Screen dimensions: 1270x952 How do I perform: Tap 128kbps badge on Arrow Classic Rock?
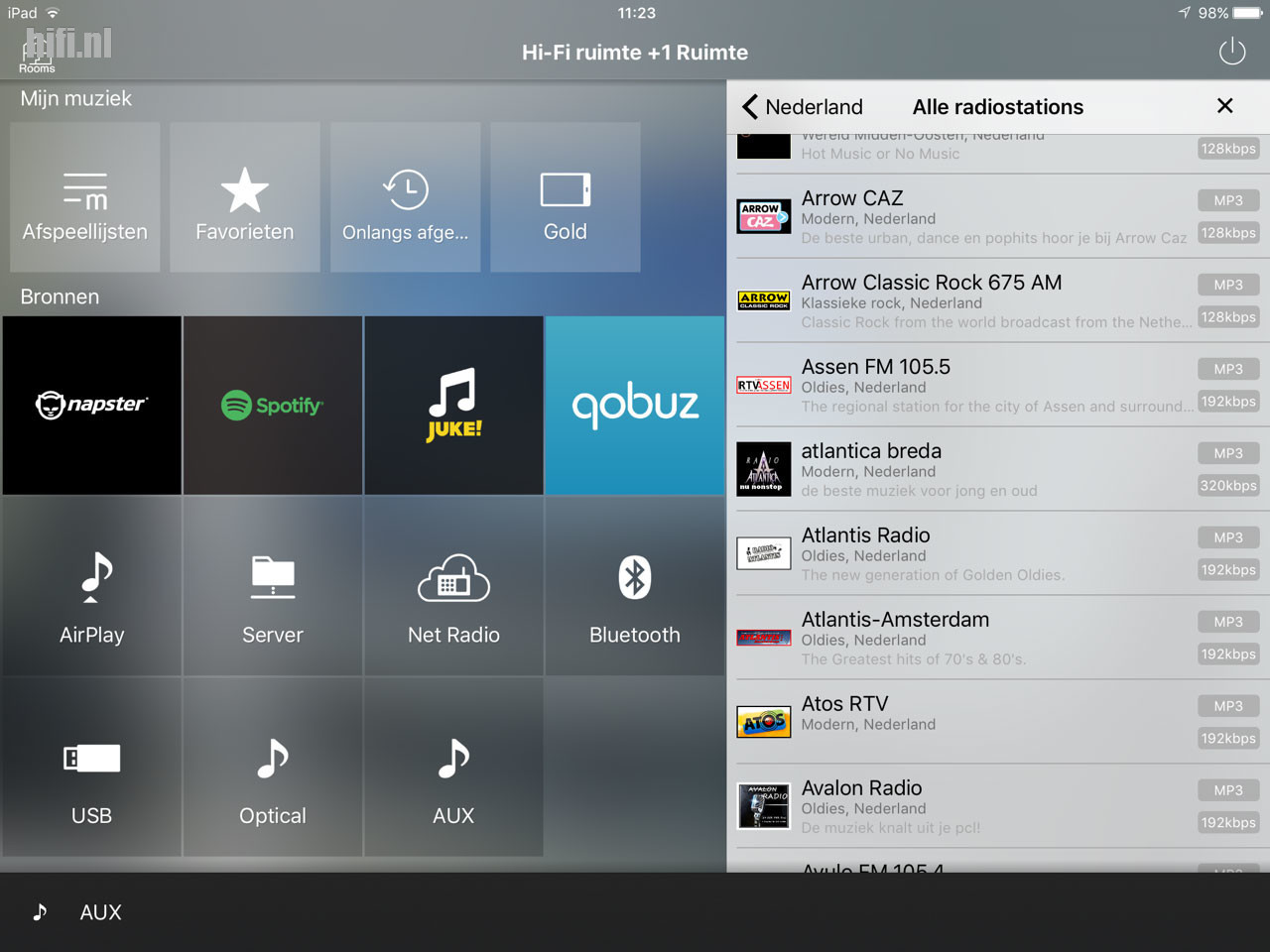tap(1228, 317)
